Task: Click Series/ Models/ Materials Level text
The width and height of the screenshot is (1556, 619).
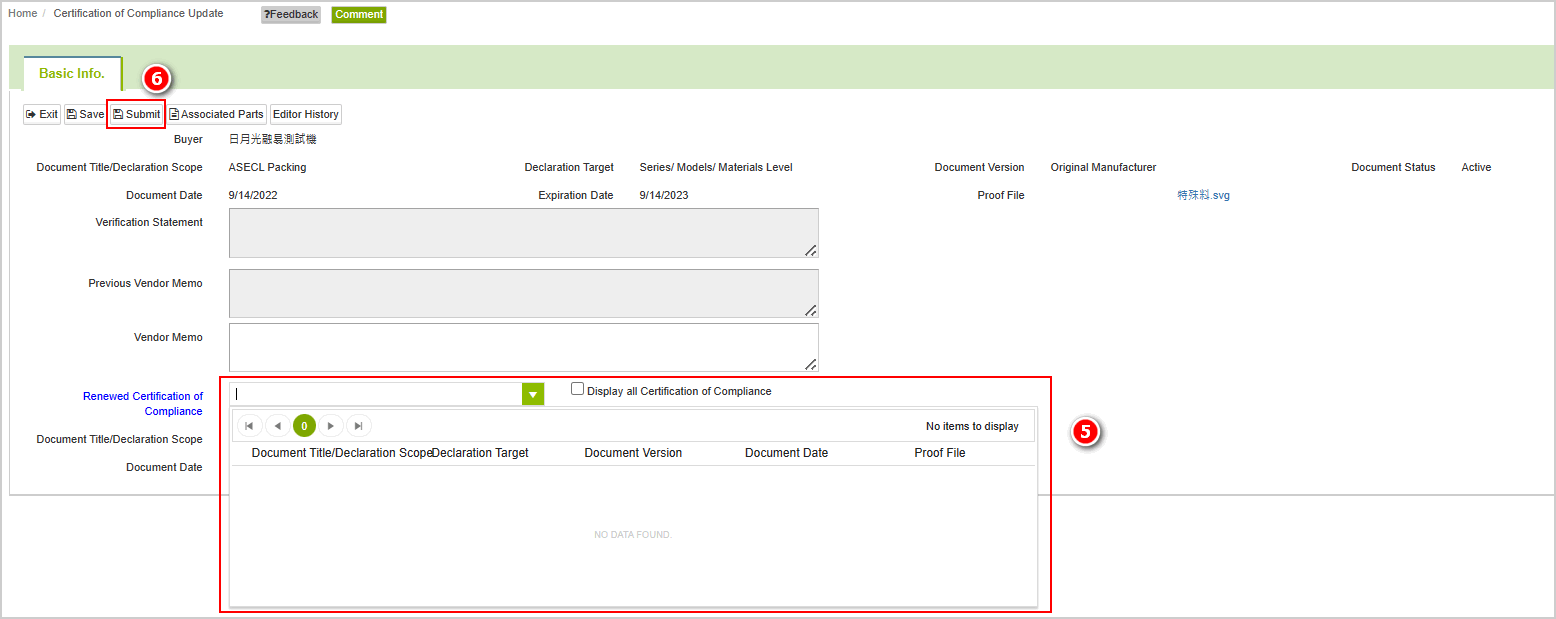Action: pos(716,167)
